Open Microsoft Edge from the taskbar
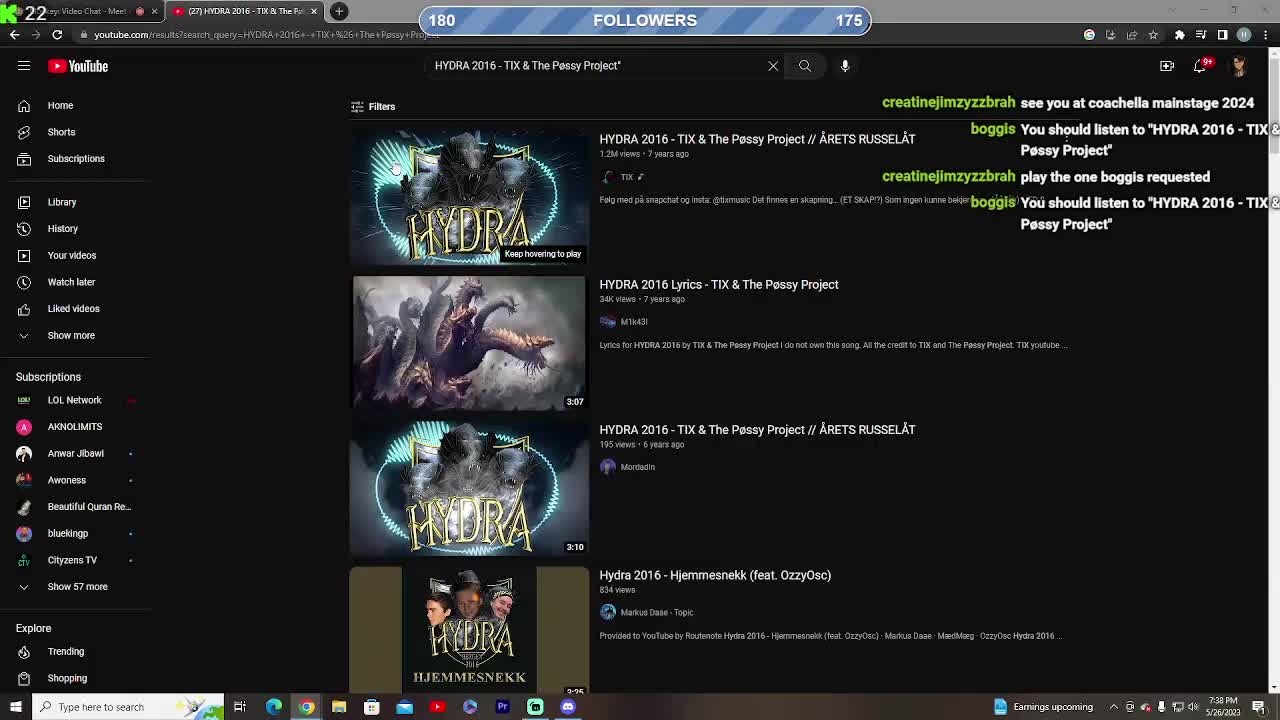 pos(274,707)
